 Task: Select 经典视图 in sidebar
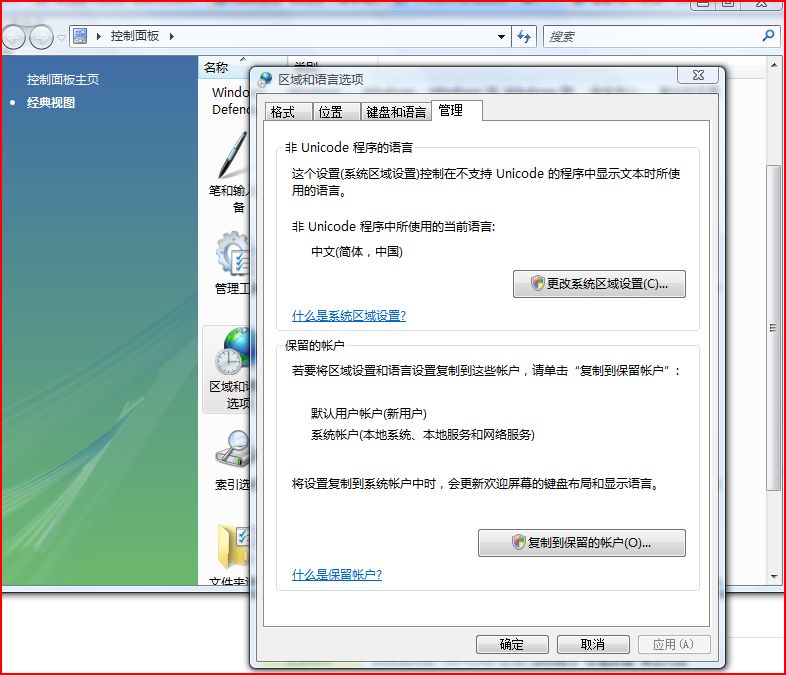click(x=51, y=103)
